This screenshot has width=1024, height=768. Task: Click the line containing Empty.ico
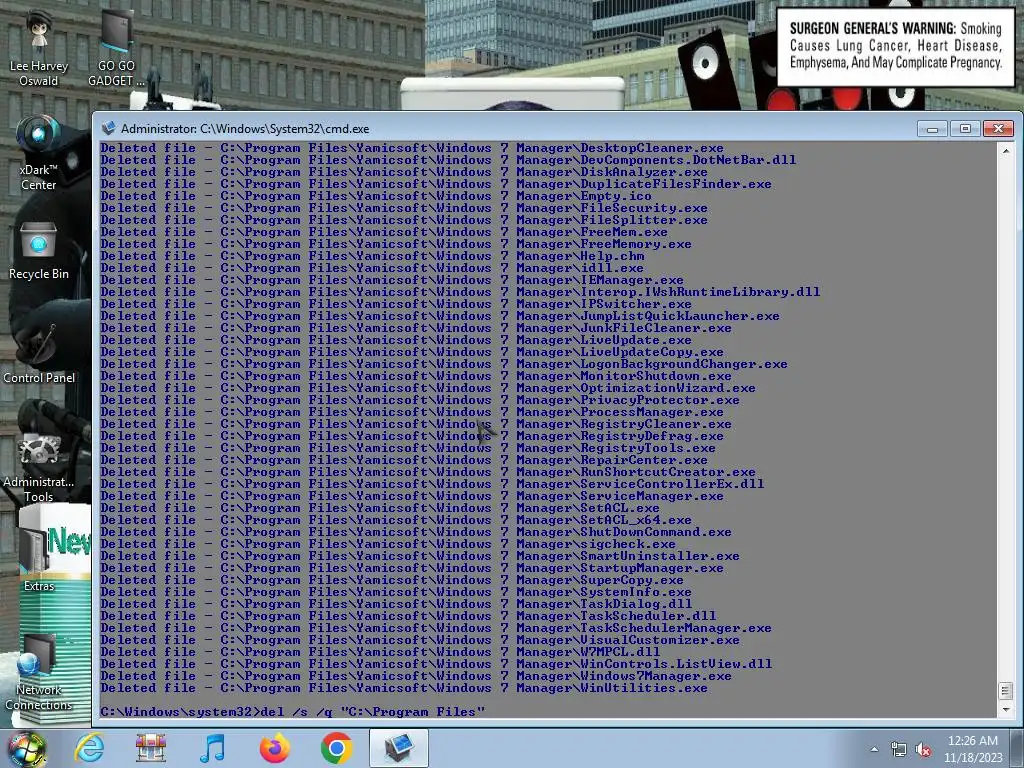point(376,196)
